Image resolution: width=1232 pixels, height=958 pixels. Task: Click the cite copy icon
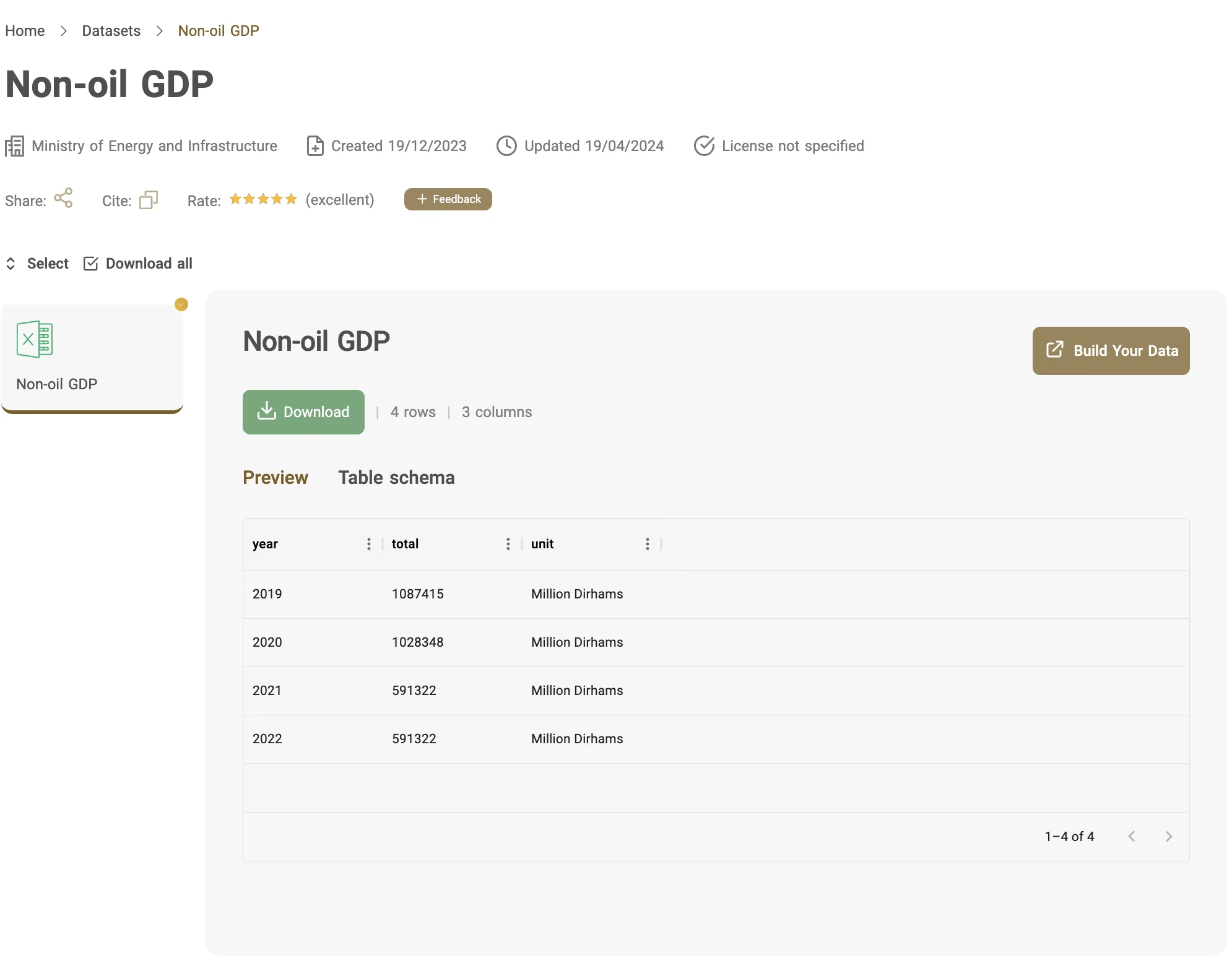click(x=149, y=199)
